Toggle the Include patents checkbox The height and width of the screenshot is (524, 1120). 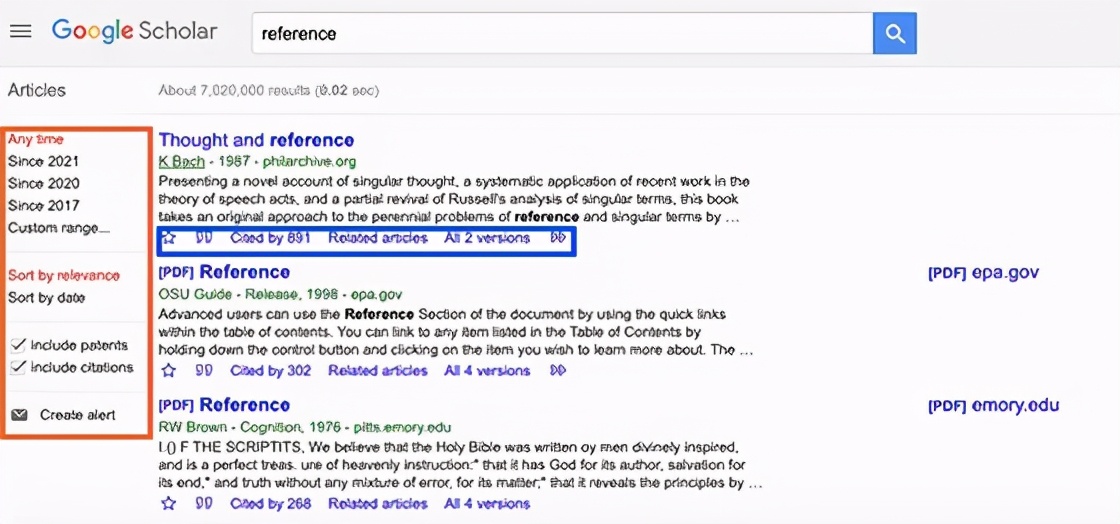coord(19,346)
